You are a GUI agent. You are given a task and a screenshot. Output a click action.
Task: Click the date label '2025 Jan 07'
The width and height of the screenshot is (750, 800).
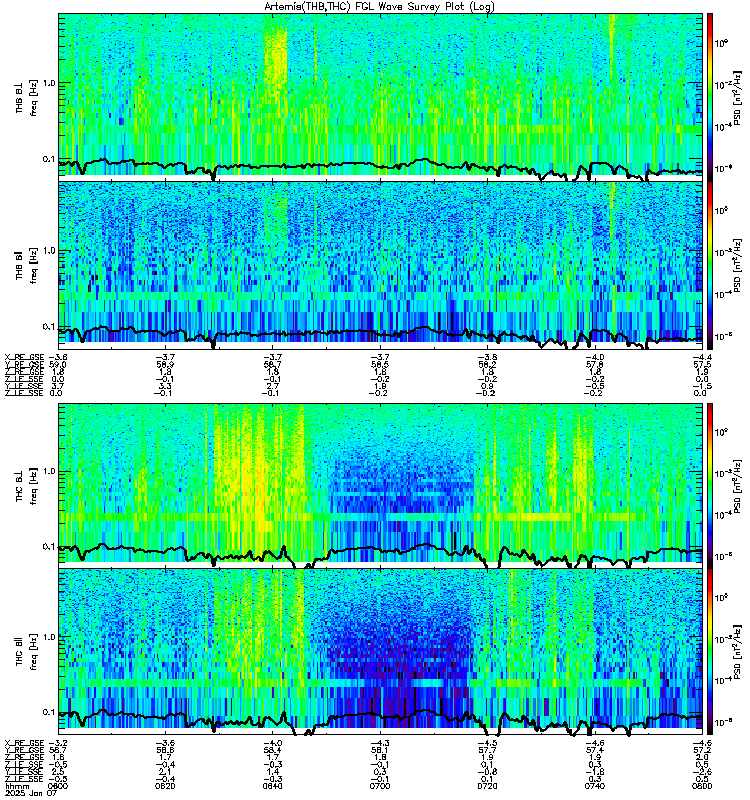coord(31,793)
